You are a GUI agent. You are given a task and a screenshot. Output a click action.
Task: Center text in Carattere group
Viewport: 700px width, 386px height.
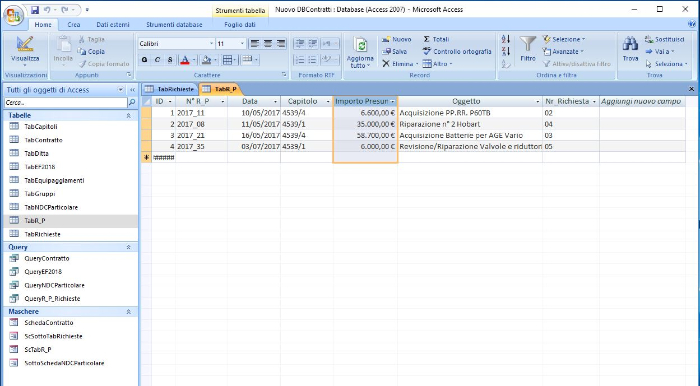tap(267, 43)
